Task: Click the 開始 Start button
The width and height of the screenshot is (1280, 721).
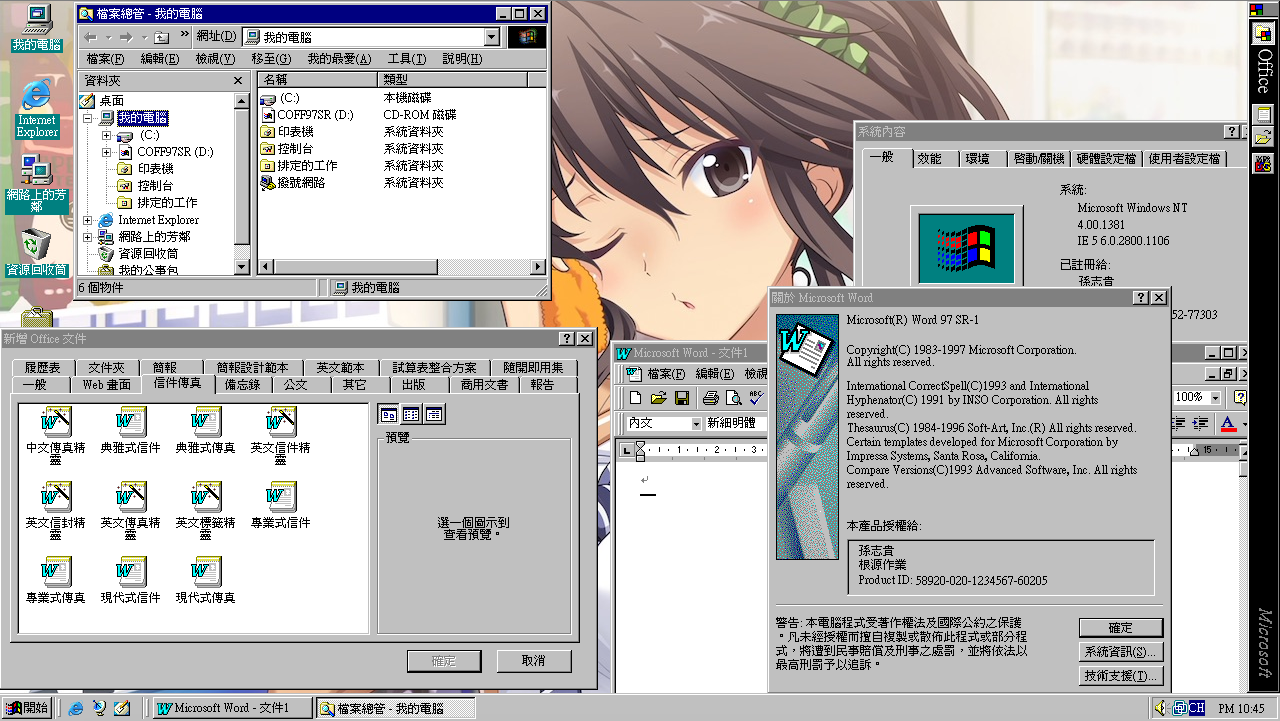Action: (26, 708)
